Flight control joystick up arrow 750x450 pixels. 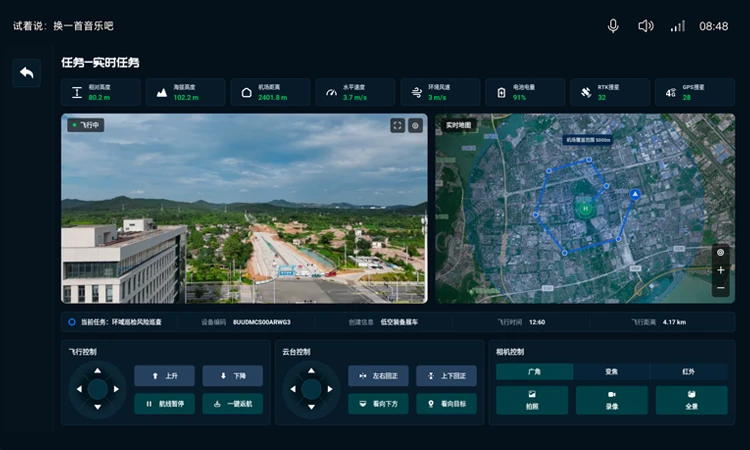pyautogui.click(x=98, y=371)
